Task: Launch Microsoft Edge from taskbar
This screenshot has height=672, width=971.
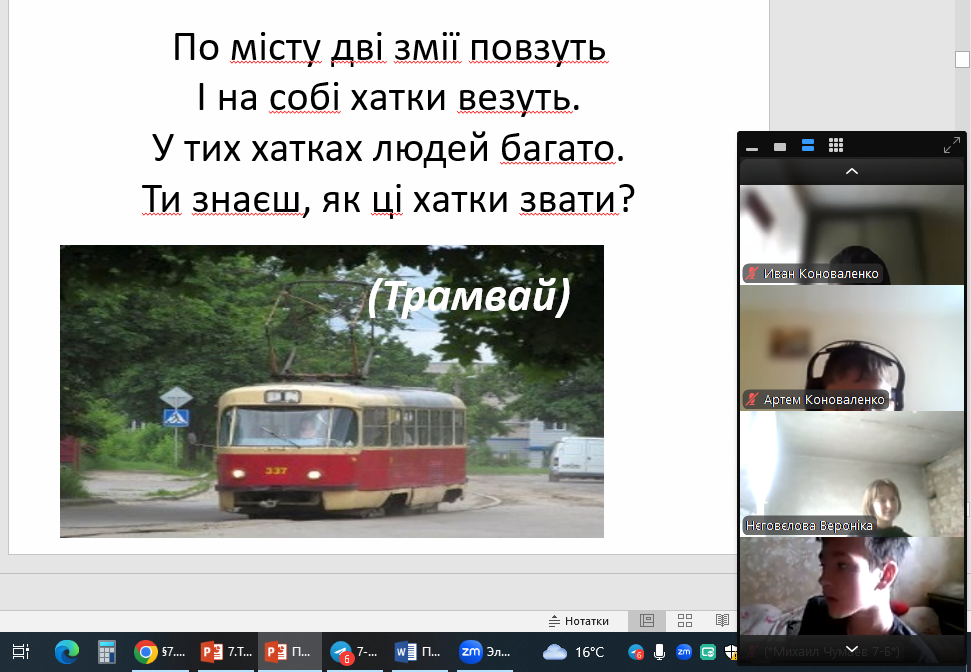Action: [67, 652]
